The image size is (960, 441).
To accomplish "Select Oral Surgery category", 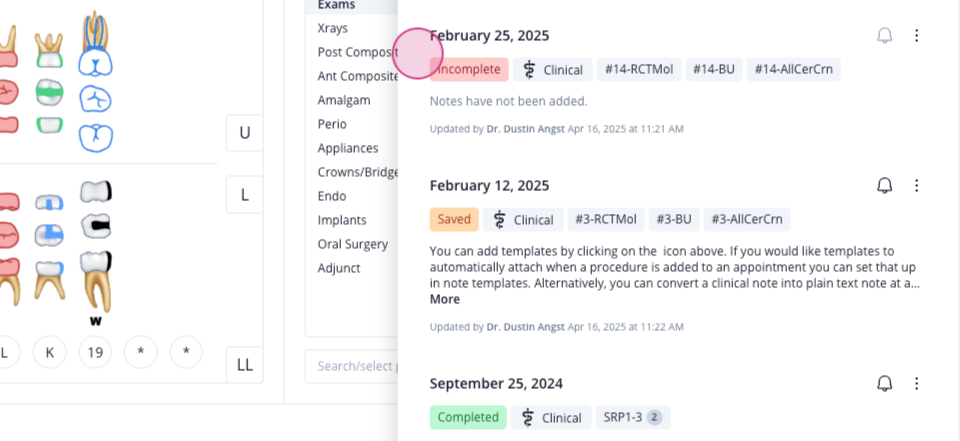I will click(353, 244).
